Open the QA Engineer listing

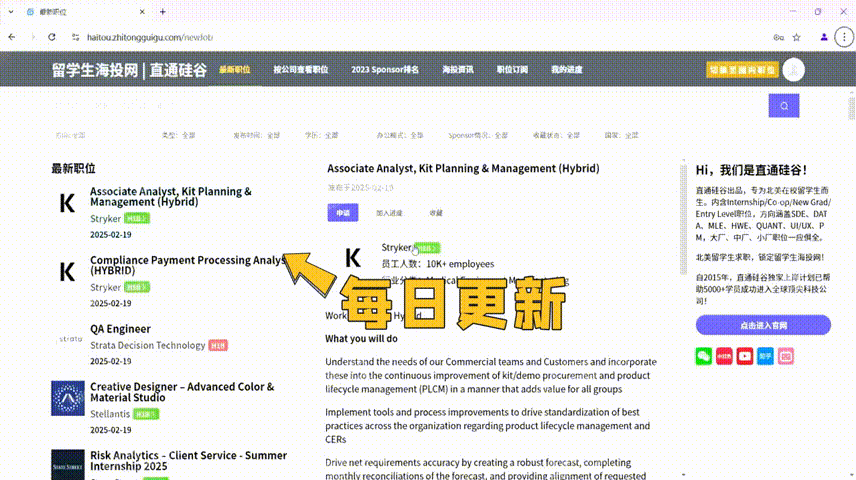click(120, 329)
